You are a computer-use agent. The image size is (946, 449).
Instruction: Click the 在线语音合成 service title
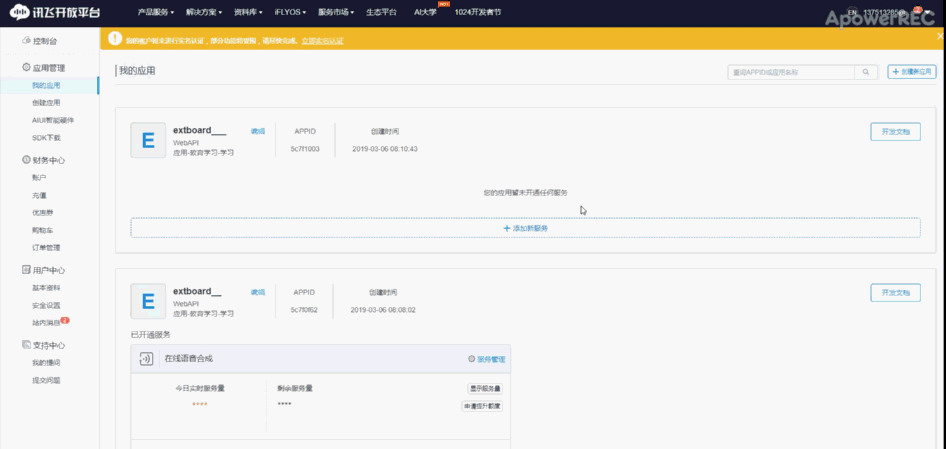[189, 358]
